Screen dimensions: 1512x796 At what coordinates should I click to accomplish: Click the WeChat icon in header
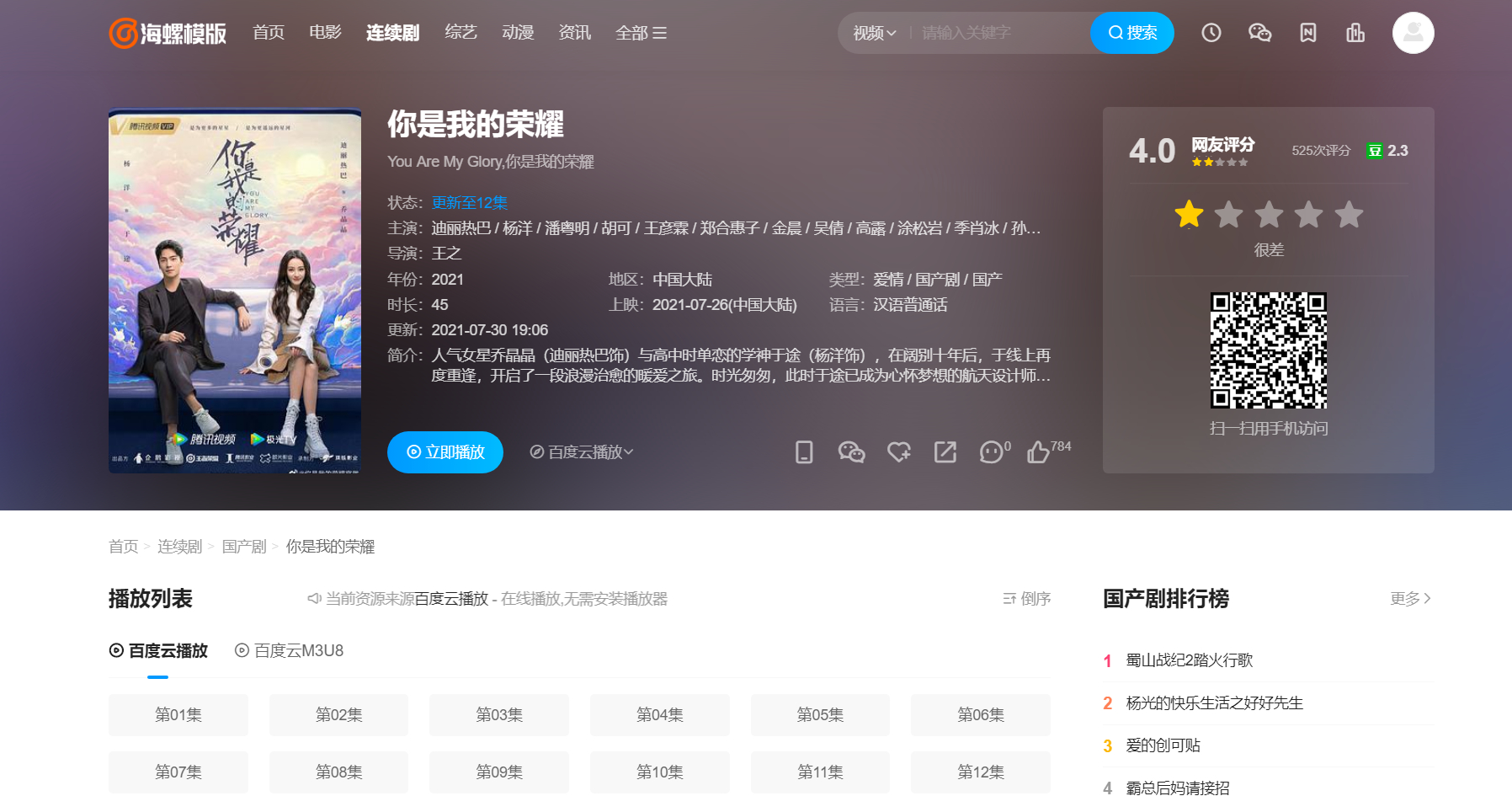tap(1259, 33)
